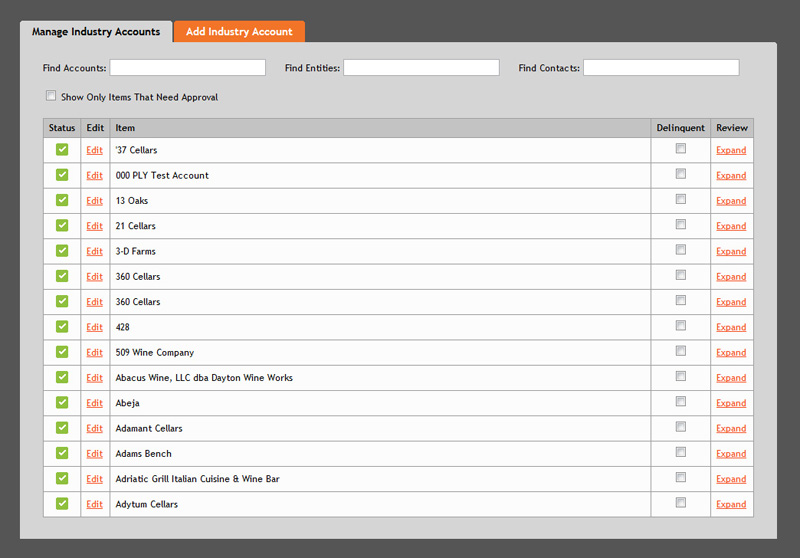Click green status check for Adams Bench
The height and width of the screenshot is (558, 800).
click(62, 453)
